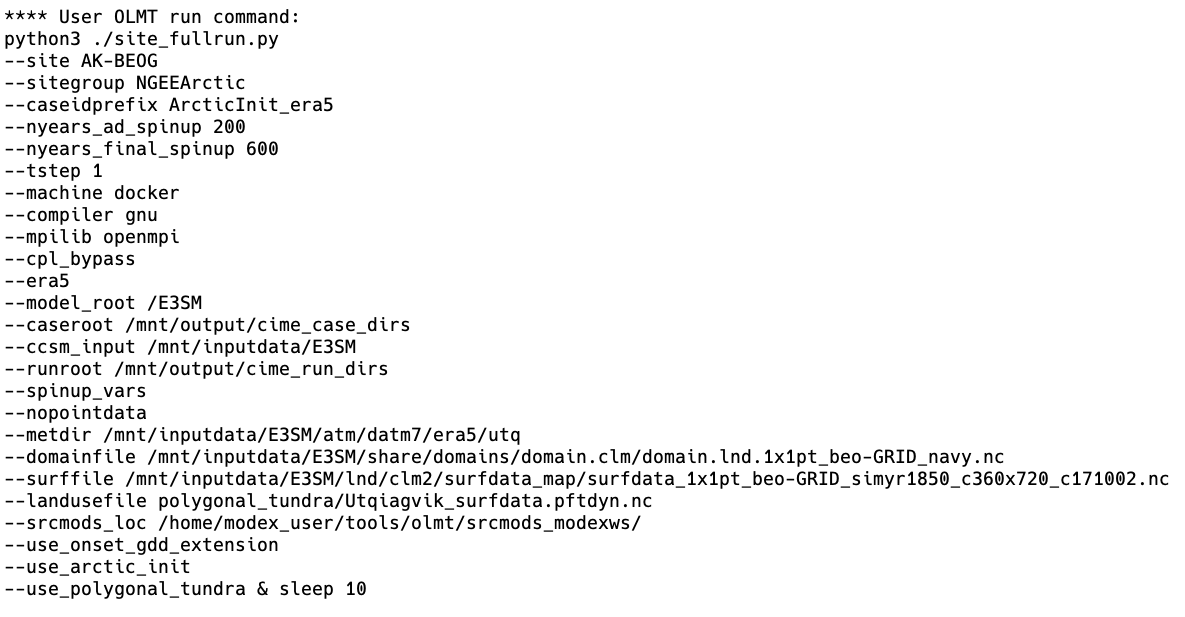
Task: Click the --site AK-BEOG argument
Action: click(81, 61)
